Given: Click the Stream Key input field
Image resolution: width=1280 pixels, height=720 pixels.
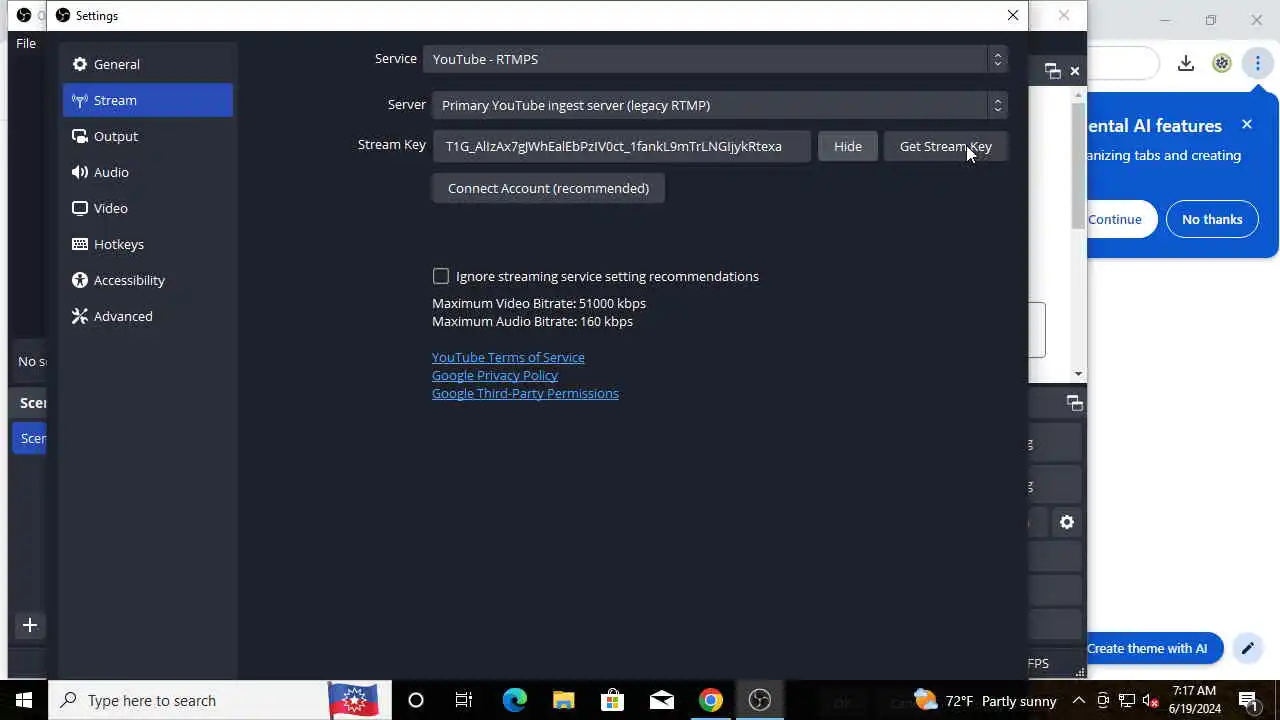Looking at the screenshot, I should pos(621,146).
